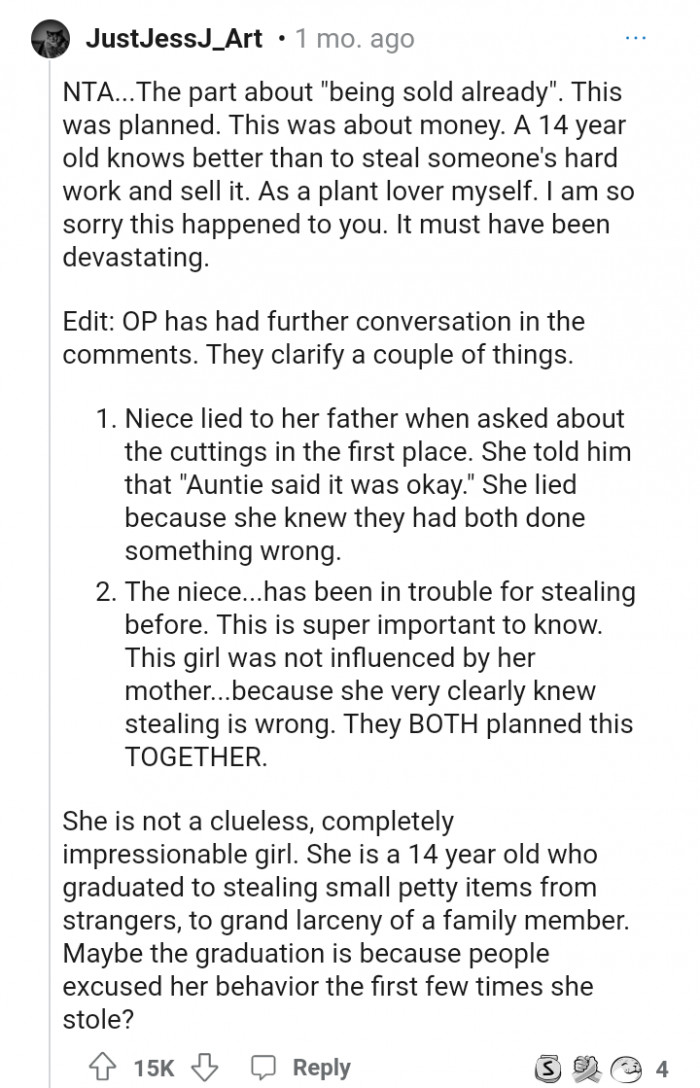
Task: Downvote this comment
Action: (207, 1067)
